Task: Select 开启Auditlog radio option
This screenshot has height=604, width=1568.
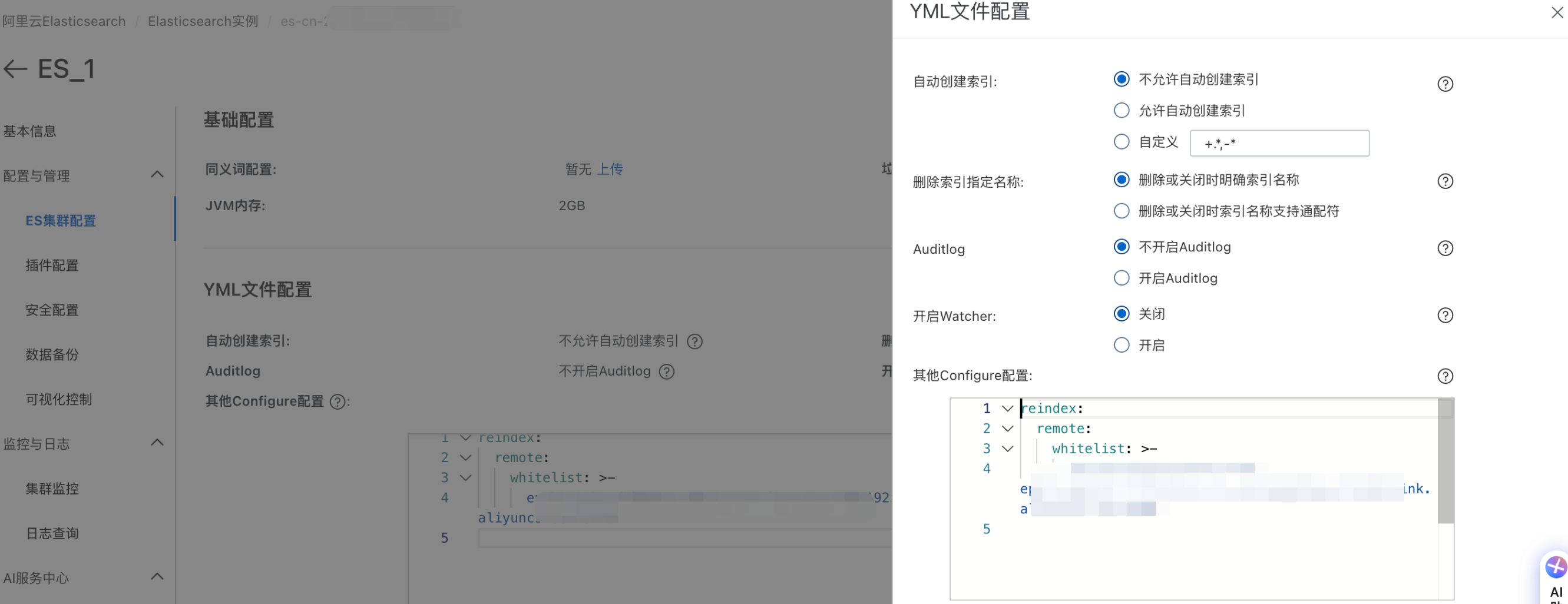Action: [x=1121, y=278]
